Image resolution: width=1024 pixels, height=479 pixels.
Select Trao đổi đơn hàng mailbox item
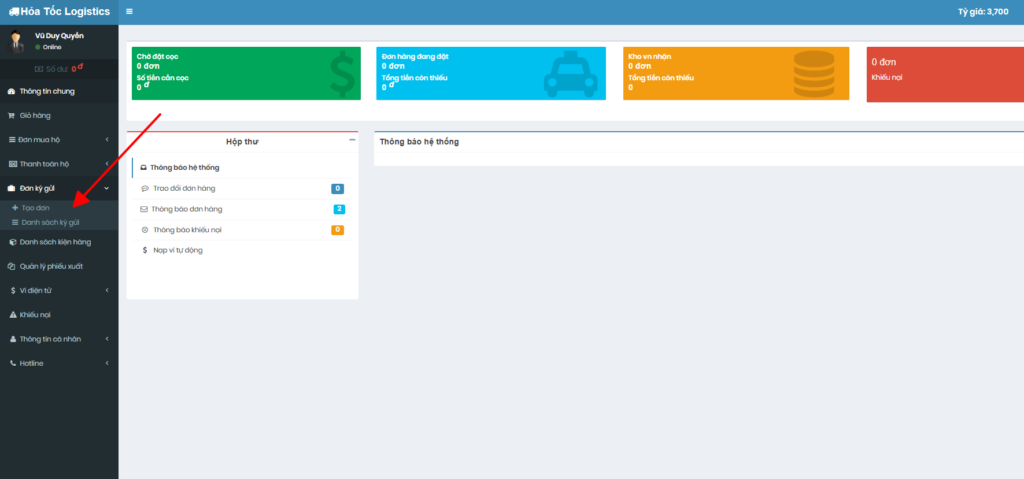(x=242, y=189)
